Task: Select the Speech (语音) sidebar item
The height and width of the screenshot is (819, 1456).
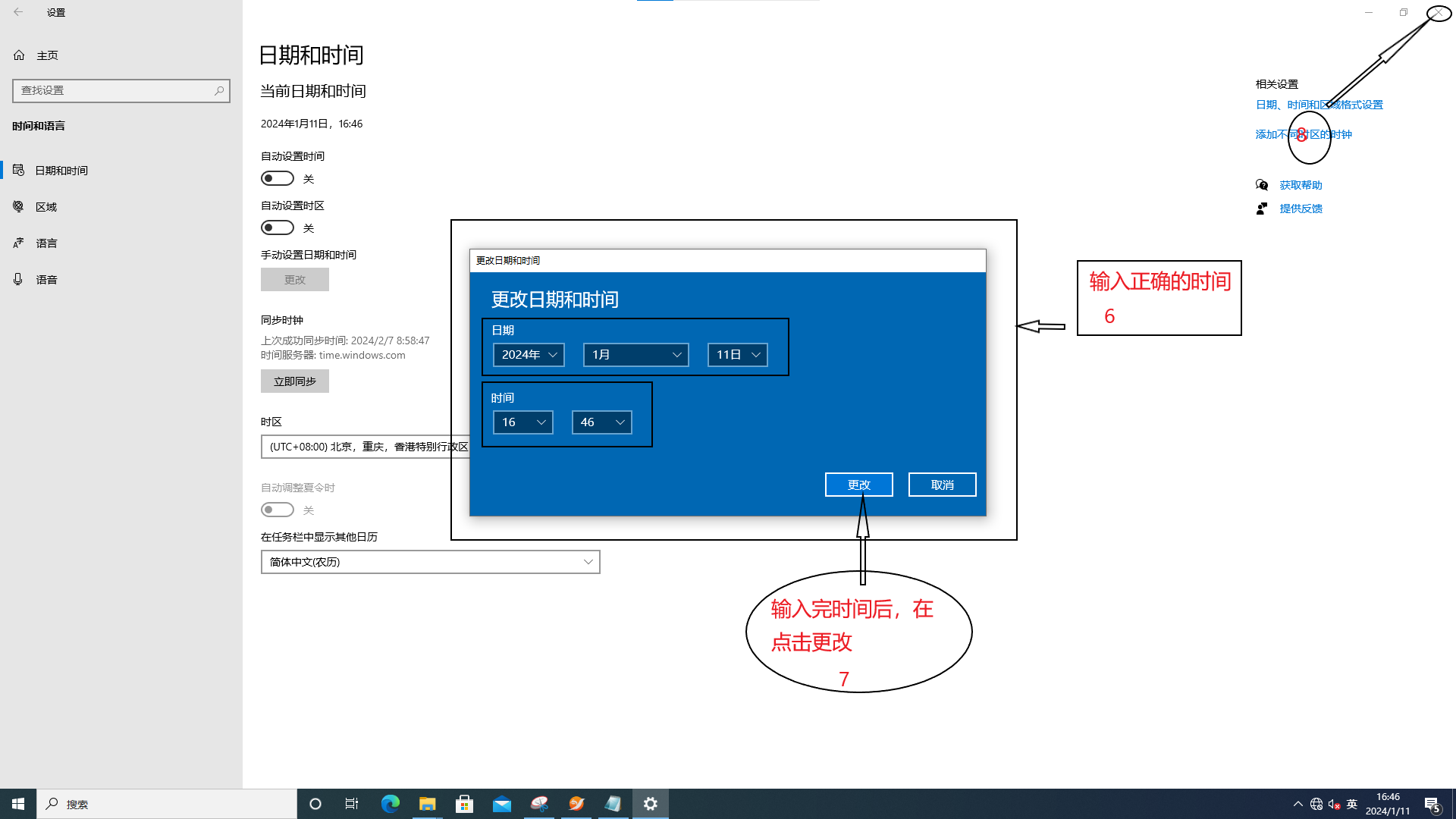Action: pos(46,280)
